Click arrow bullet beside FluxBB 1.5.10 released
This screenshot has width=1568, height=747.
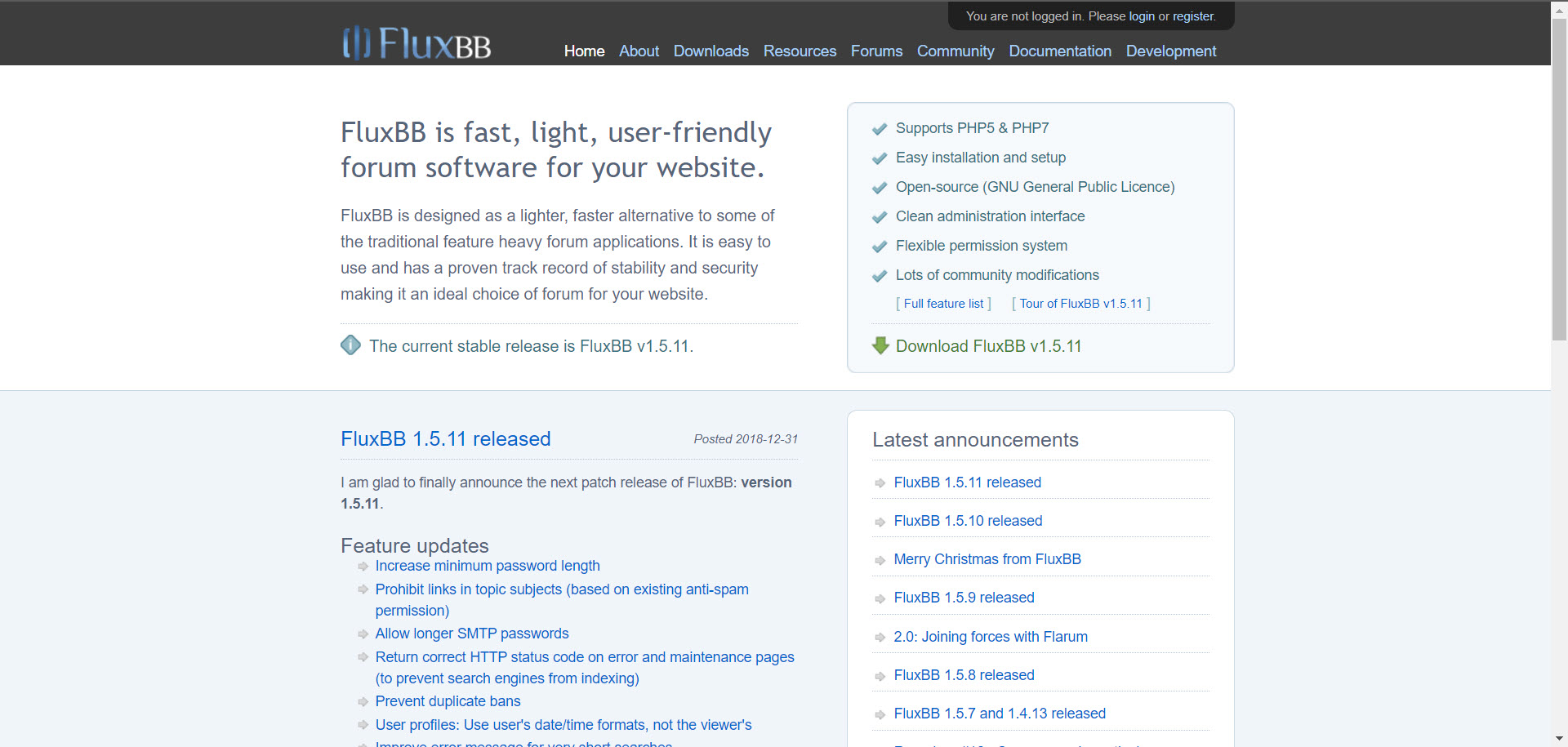click(880, 522)
